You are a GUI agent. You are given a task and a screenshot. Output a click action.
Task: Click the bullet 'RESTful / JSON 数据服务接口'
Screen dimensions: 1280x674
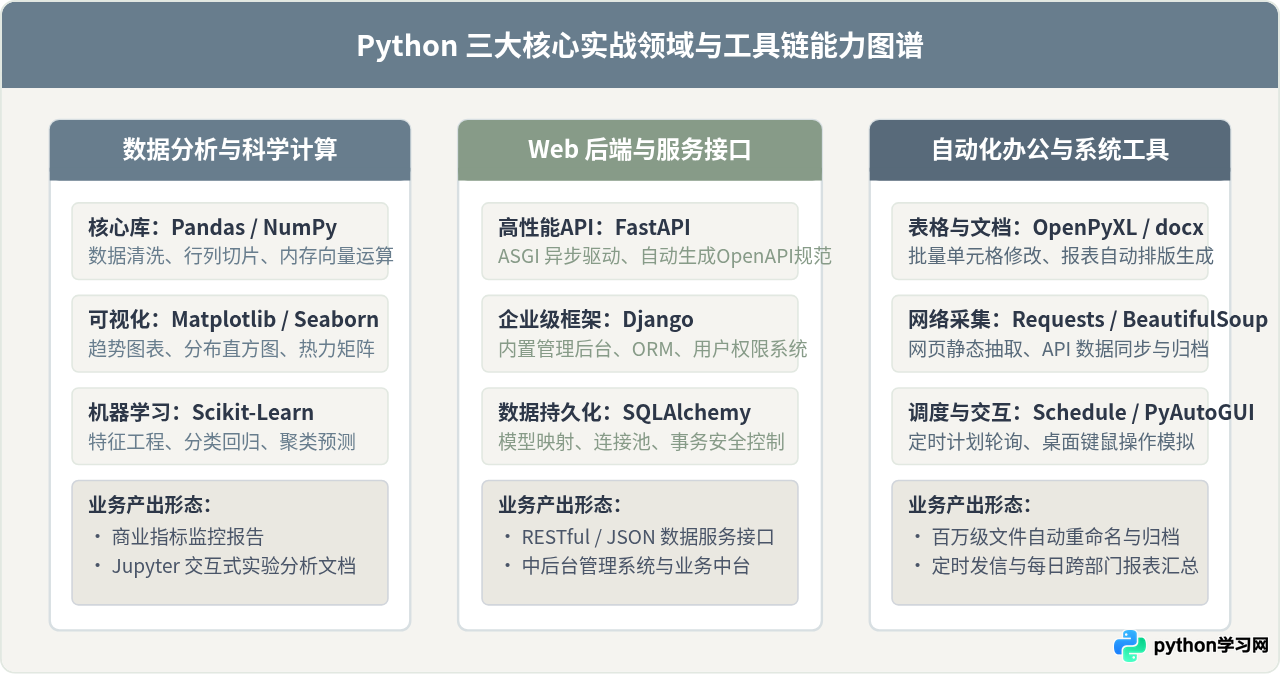pos(648,537)
